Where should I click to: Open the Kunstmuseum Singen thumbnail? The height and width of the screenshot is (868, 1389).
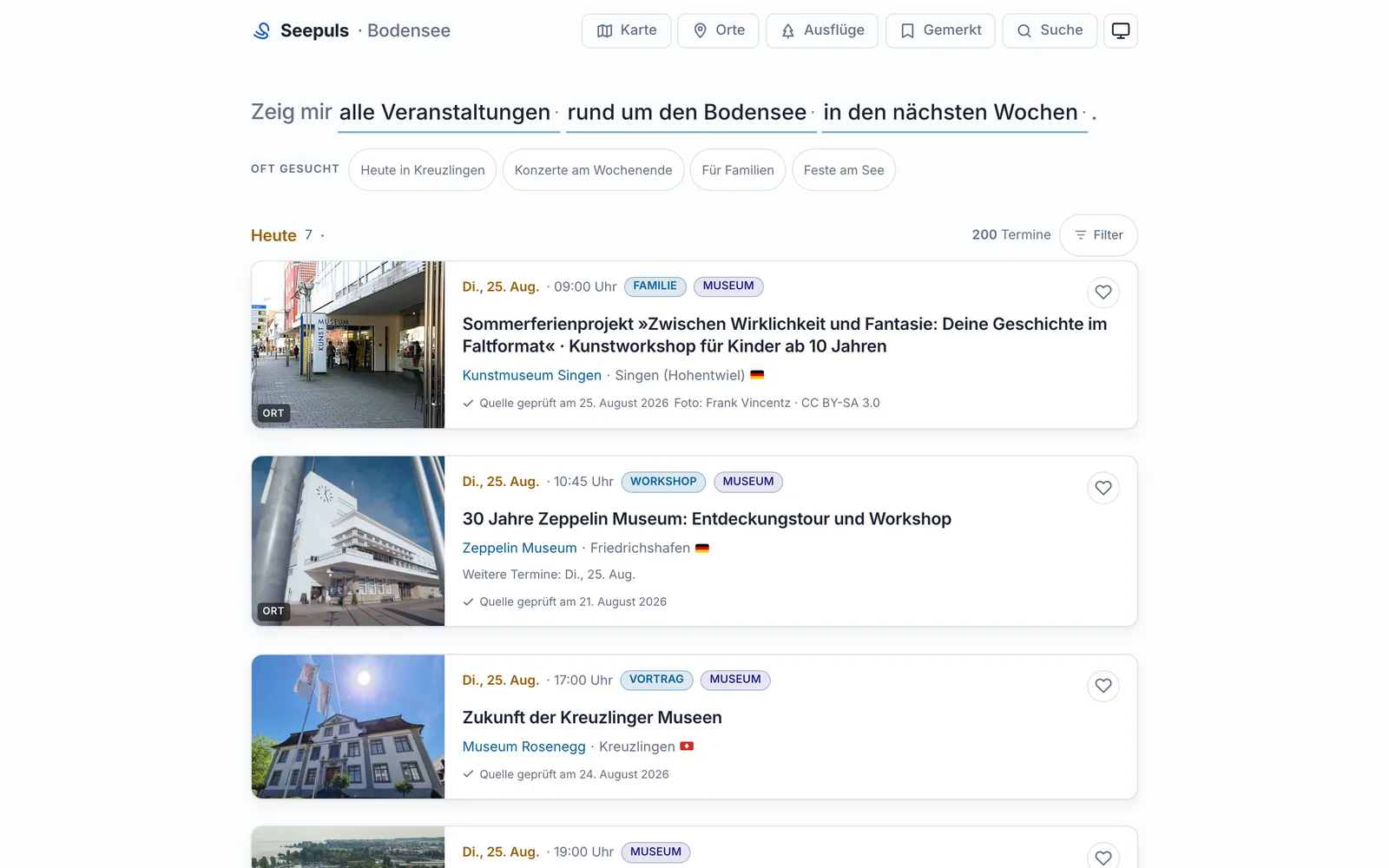click(x=348, y=345)
